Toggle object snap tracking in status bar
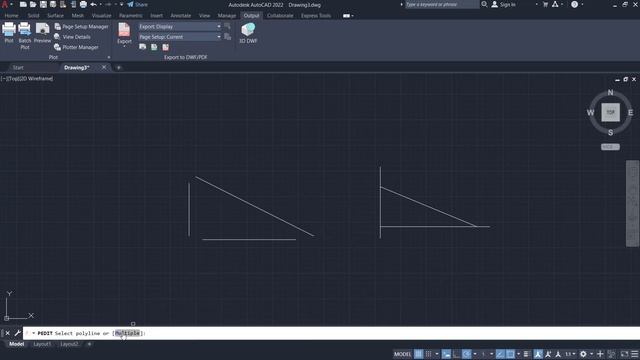Screen dimensions: 640x360 pos(500,354)
